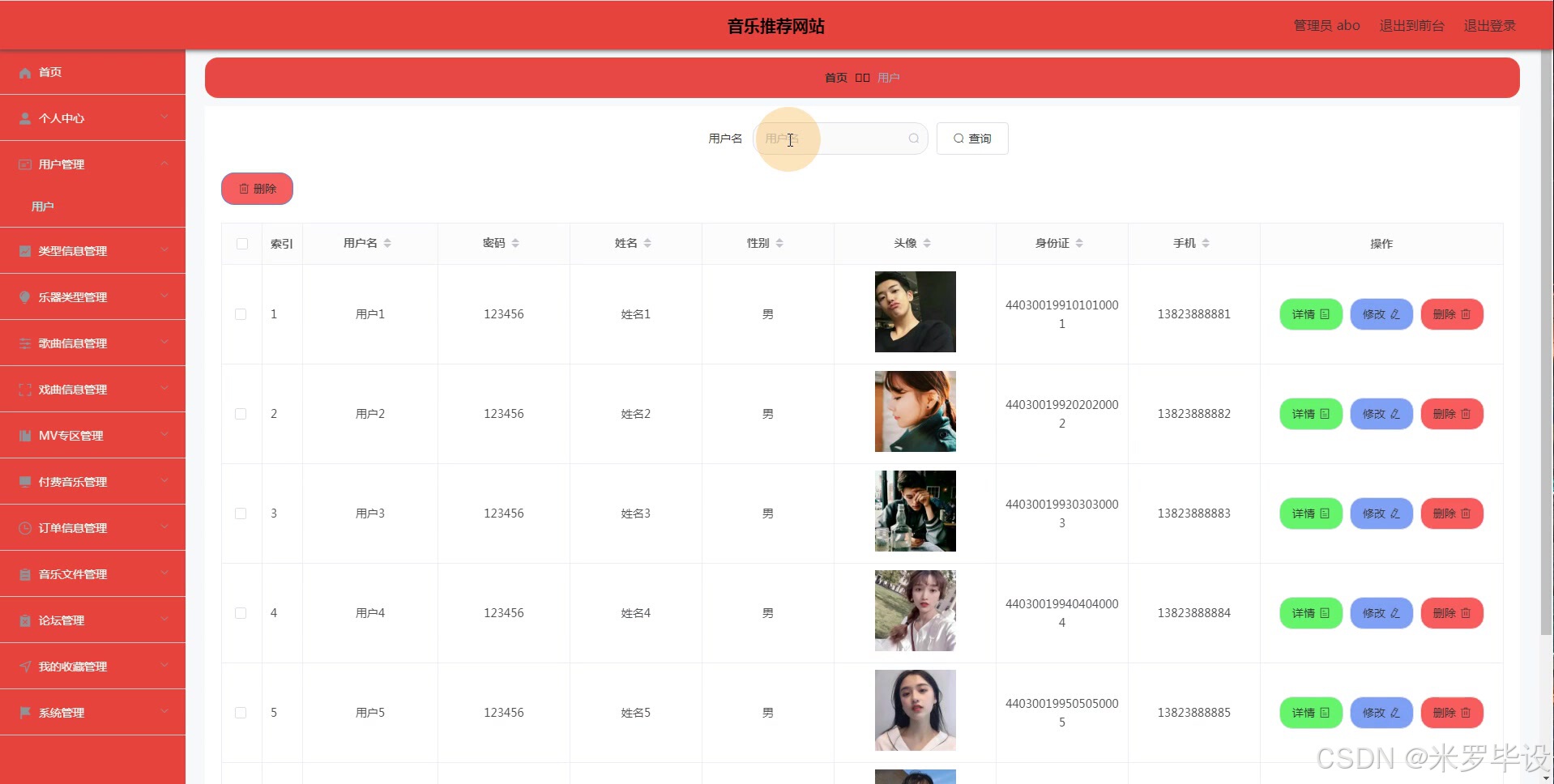Expand the 歌曲信息管理 chevron

coord(164,343)
